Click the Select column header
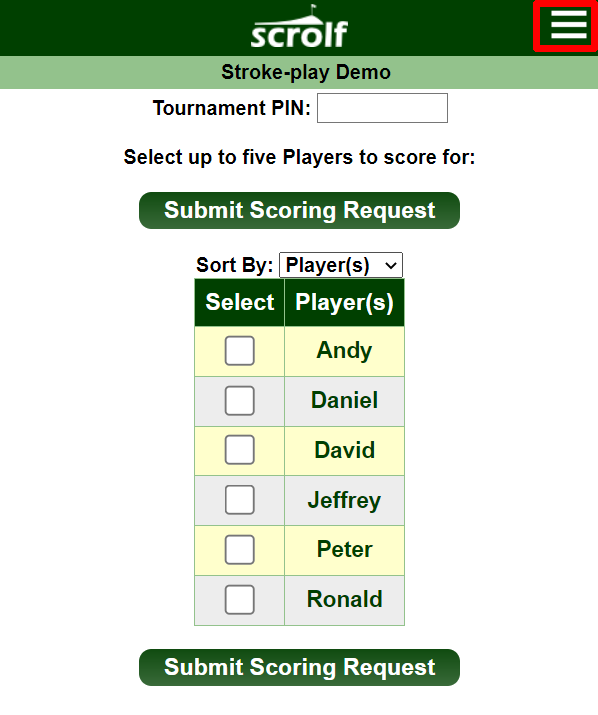 click(x=239, y=302)
